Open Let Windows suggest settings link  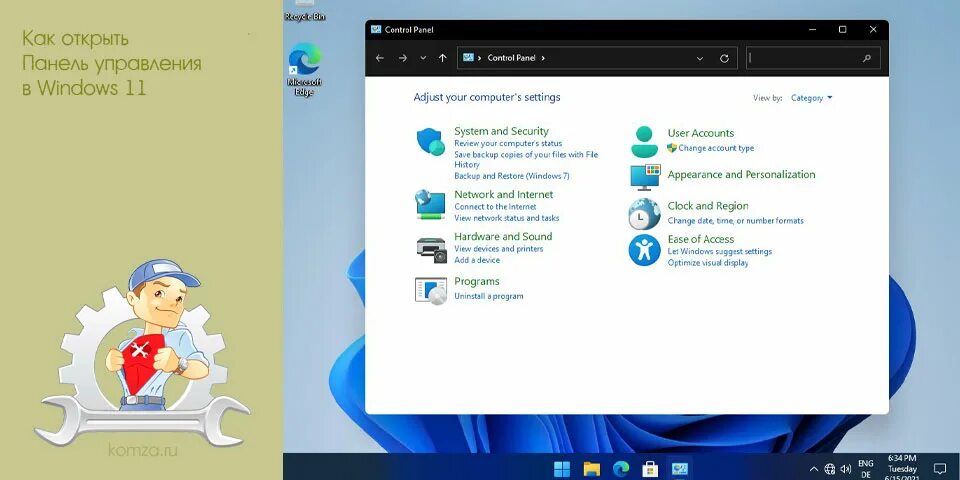coord(719,252)
